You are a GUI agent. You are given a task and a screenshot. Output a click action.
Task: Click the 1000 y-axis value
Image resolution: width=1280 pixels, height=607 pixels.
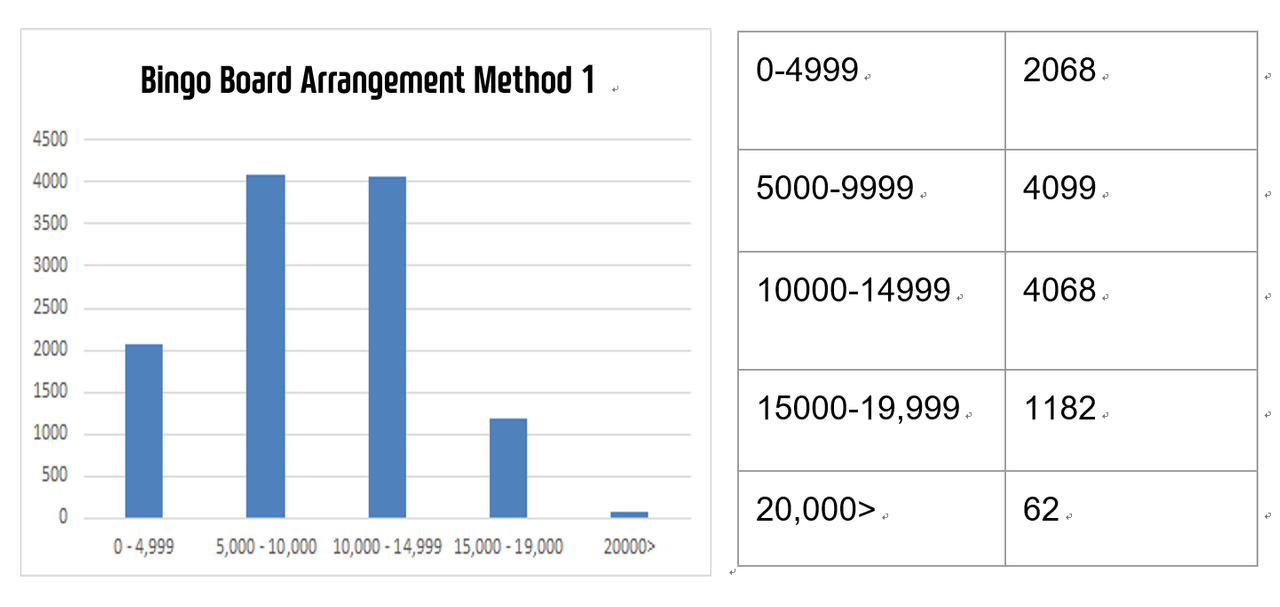coord(49,434)
